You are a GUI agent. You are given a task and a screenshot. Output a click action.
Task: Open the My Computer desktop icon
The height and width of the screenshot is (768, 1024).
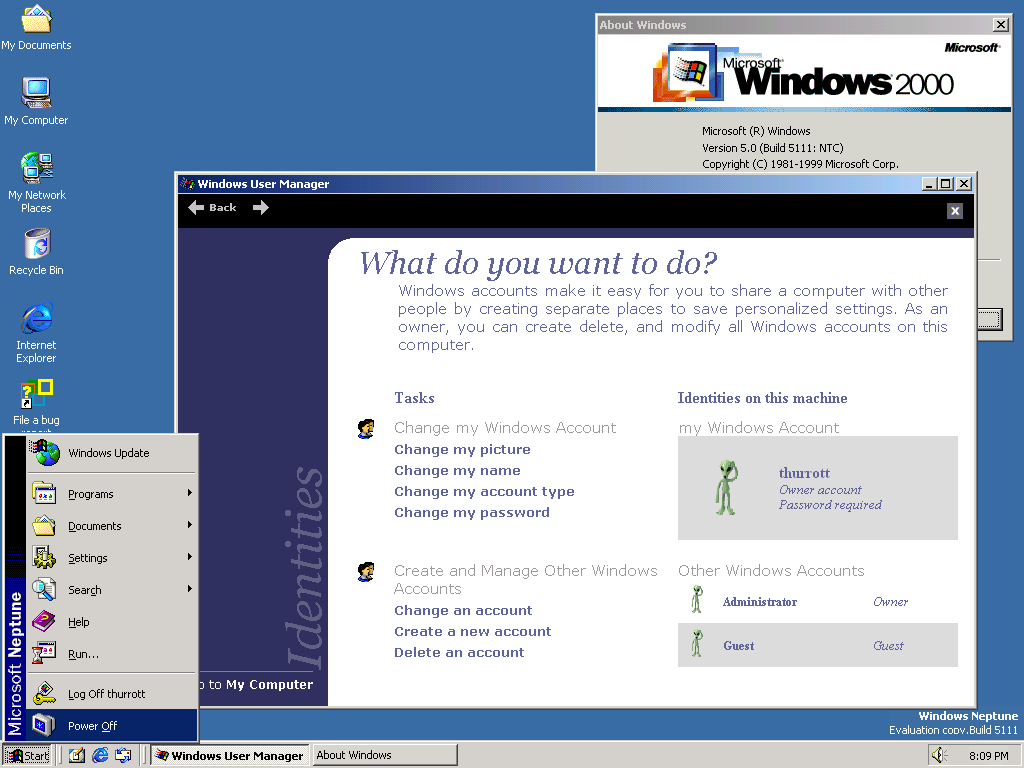(36, 94)
